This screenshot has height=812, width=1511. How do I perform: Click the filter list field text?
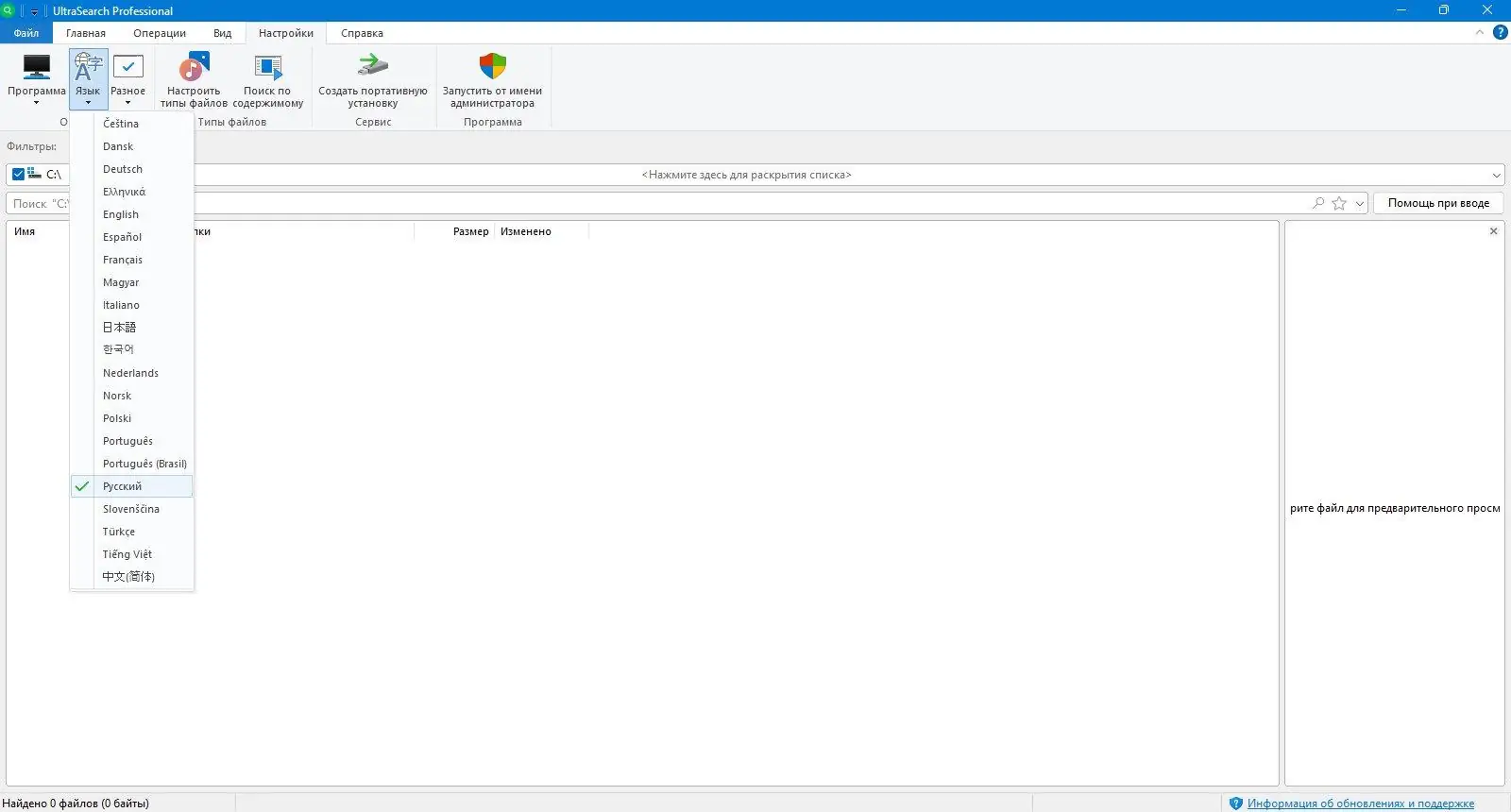[x=746, y=175]
